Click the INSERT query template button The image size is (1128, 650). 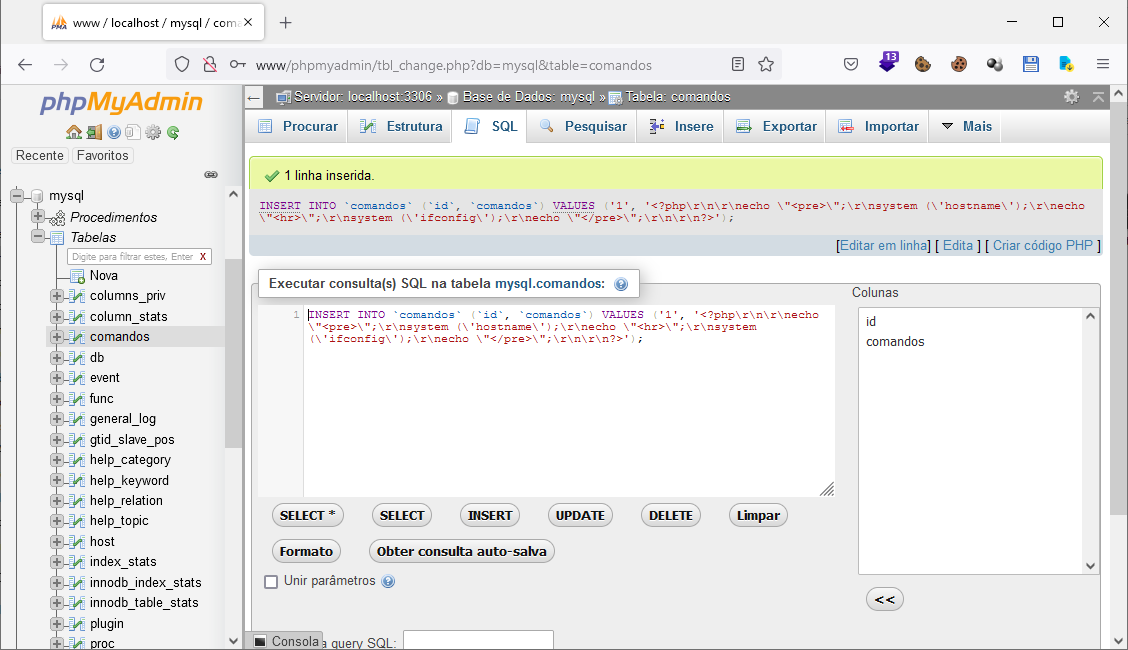(x=490, y=516)
